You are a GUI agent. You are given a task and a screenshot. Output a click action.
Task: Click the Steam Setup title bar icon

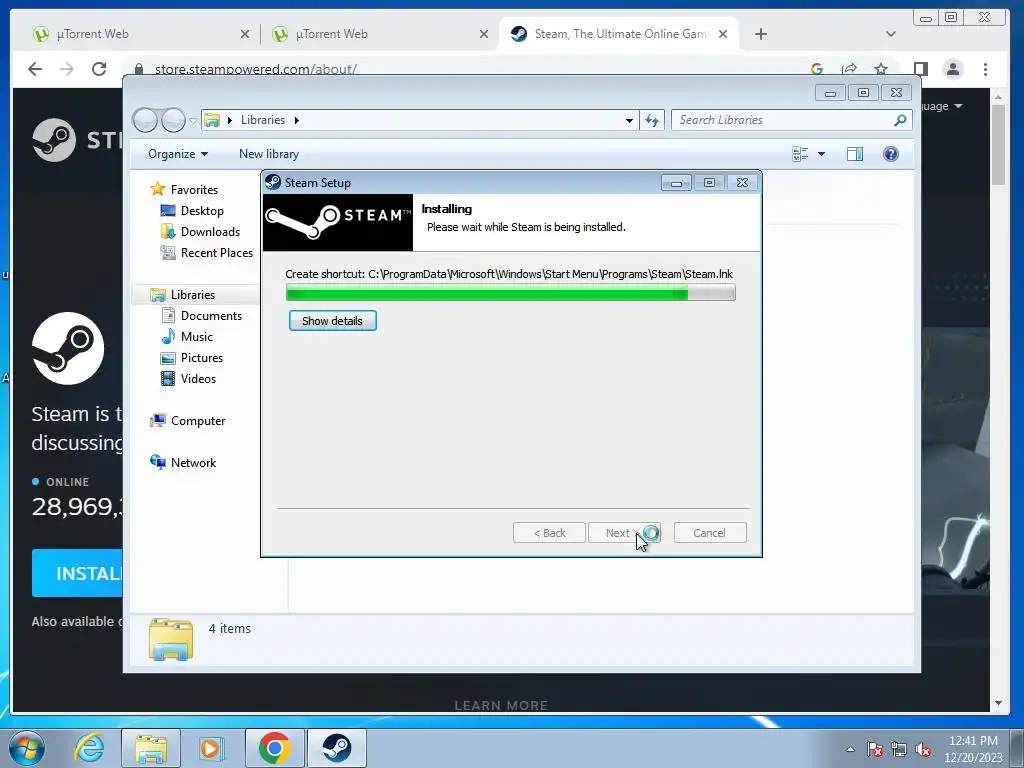pyautogui.click(x=273, y=182)
